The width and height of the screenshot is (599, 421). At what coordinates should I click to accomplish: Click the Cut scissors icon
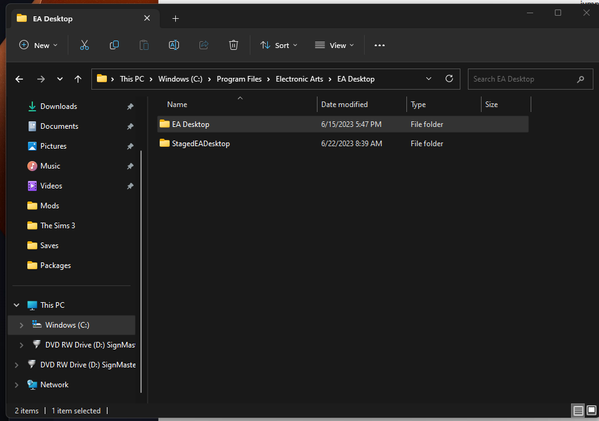tap(84, 45)
